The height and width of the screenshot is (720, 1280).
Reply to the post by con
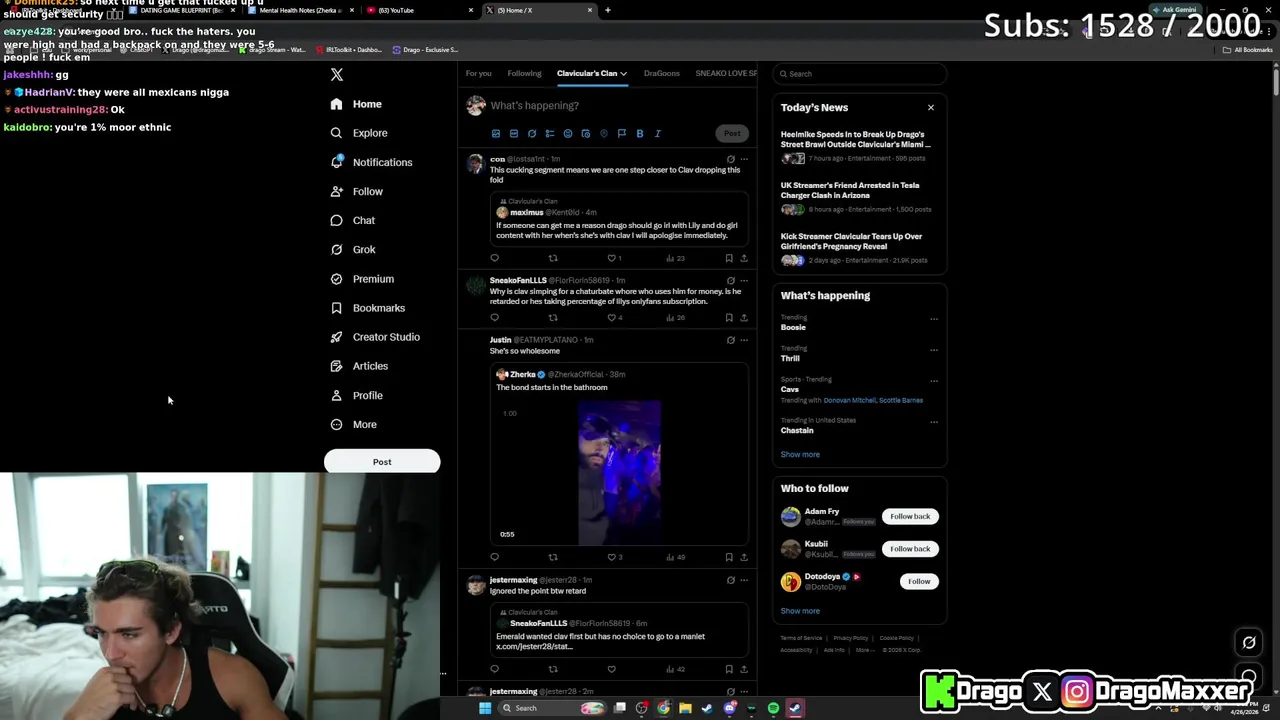pos(494,258)
